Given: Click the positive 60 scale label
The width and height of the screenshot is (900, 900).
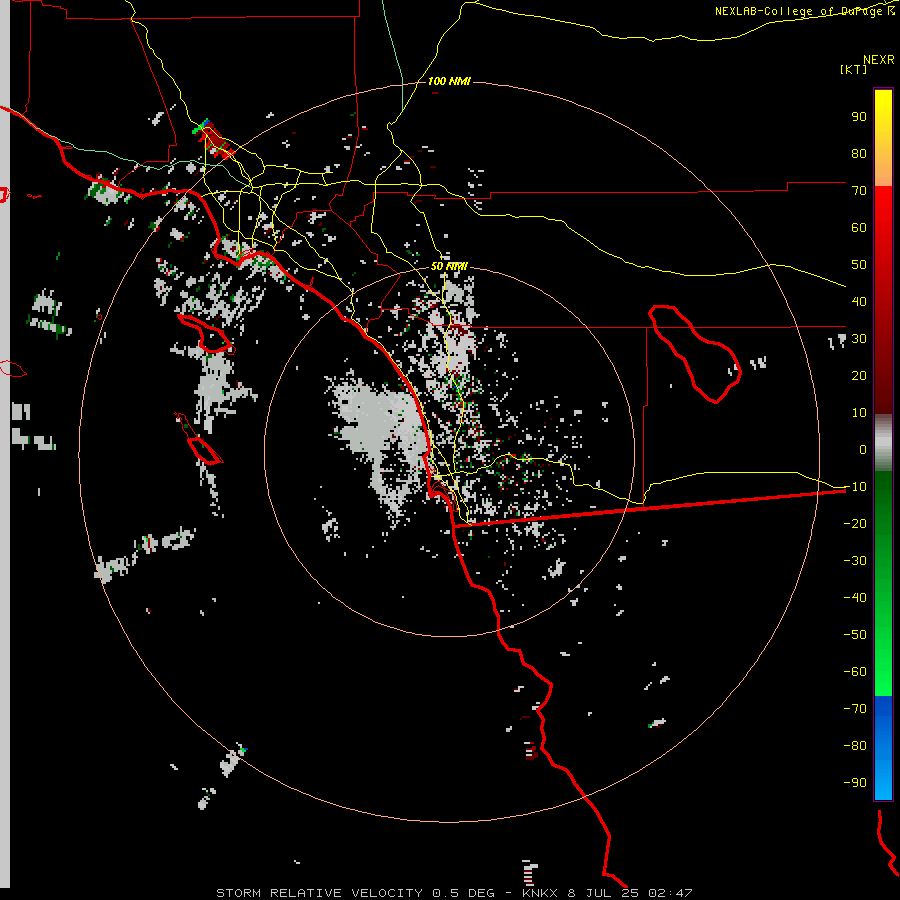Looking at the screenshot, I should click(x=859, y=228).
